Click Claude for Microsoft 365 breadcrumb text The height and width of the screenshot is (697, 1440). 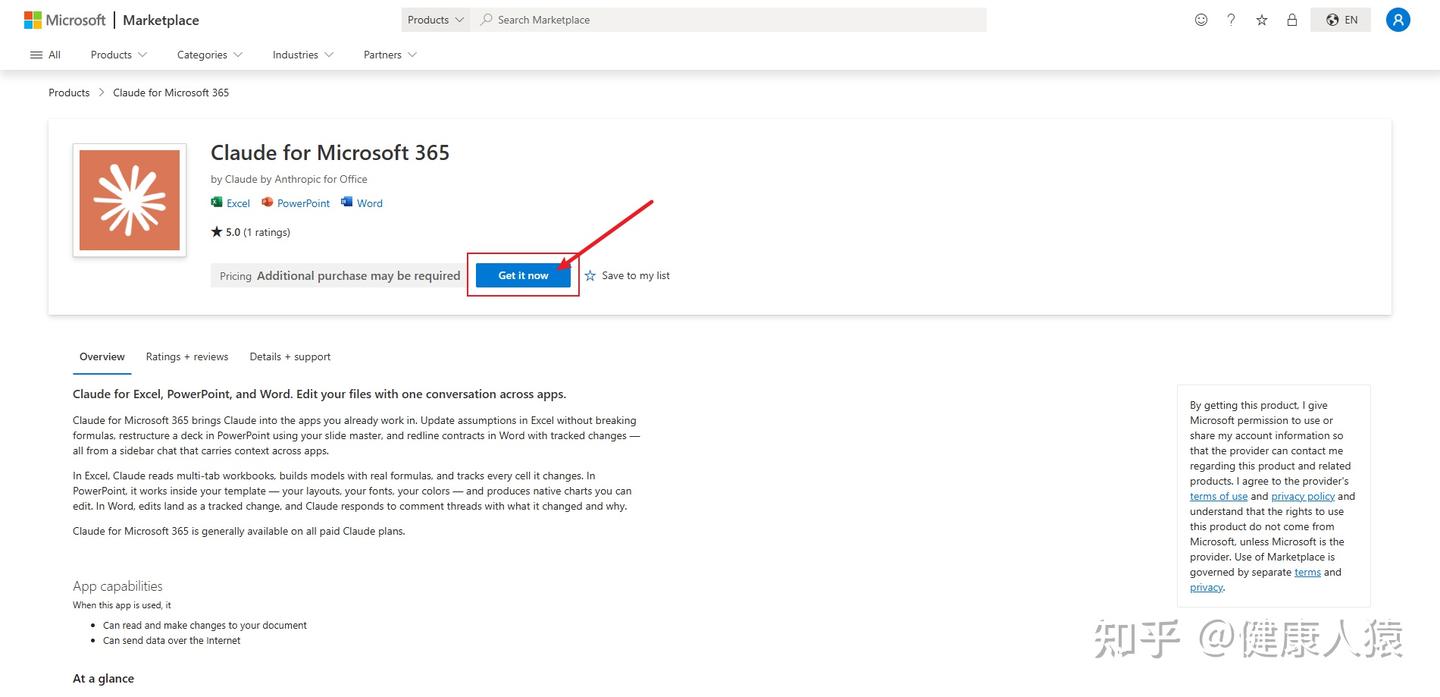[x=171, y=93]
